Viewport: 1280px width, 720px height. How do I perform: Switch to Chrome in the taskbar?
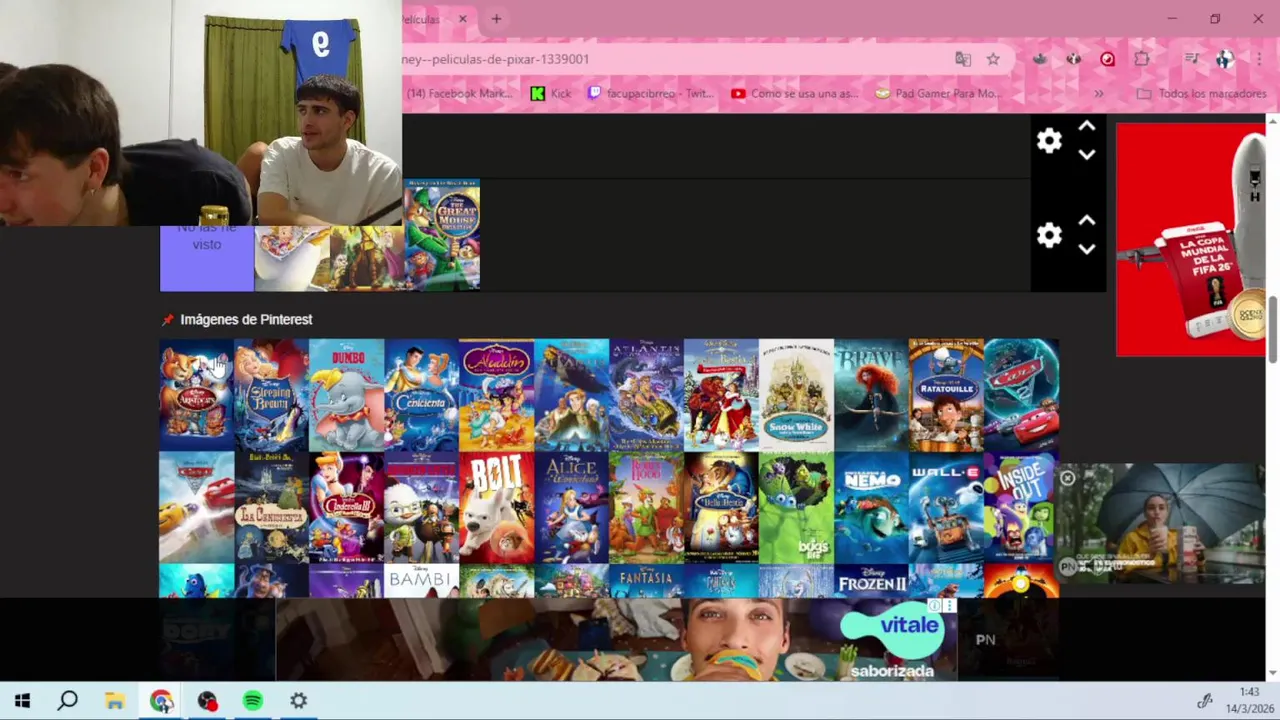pos(161,701)
